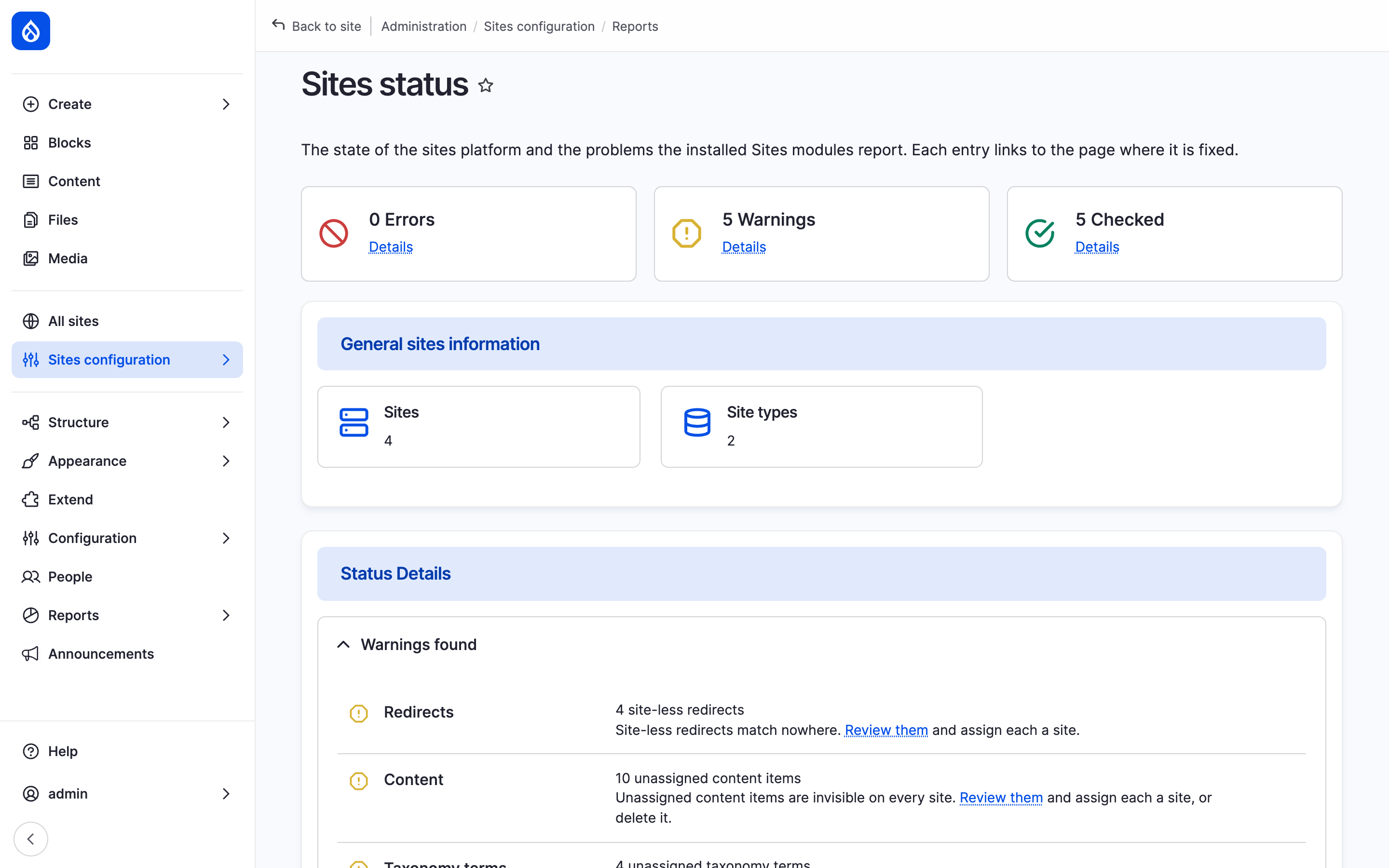Click the Back to site arrow icon
The width and height of the screenshot is (1389, 868).
[x=278, y=25]
